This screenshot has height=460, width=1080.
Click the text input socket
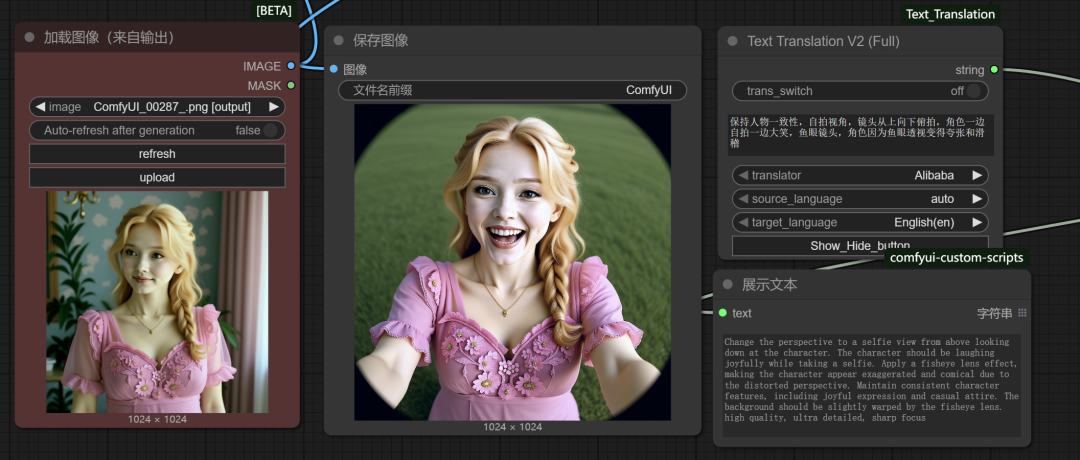[x=723, y=313]
